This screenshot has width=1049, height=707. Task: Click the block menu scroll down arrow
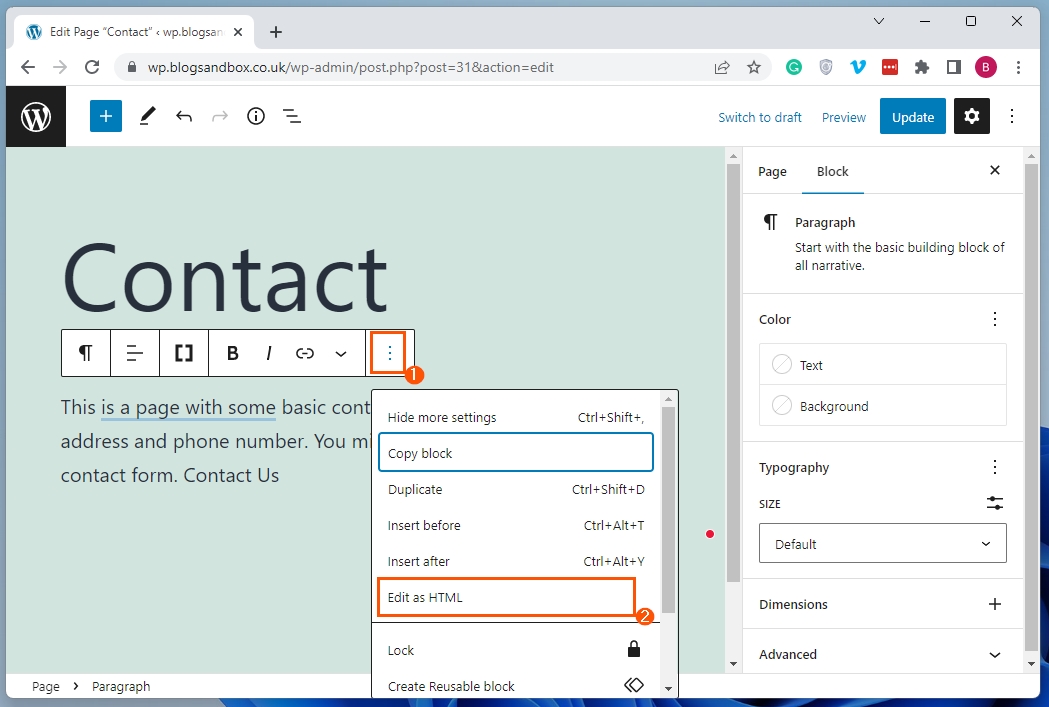(x=668, y=688)
